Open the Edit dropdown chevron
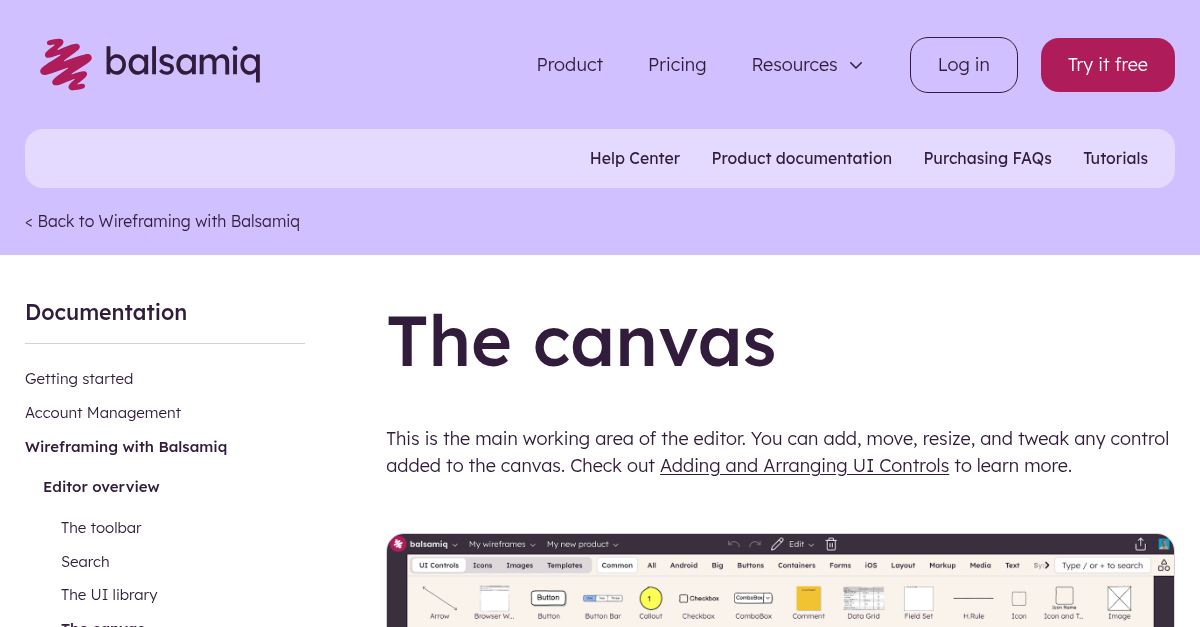The image size is (1200, 627). coord(813,545)
